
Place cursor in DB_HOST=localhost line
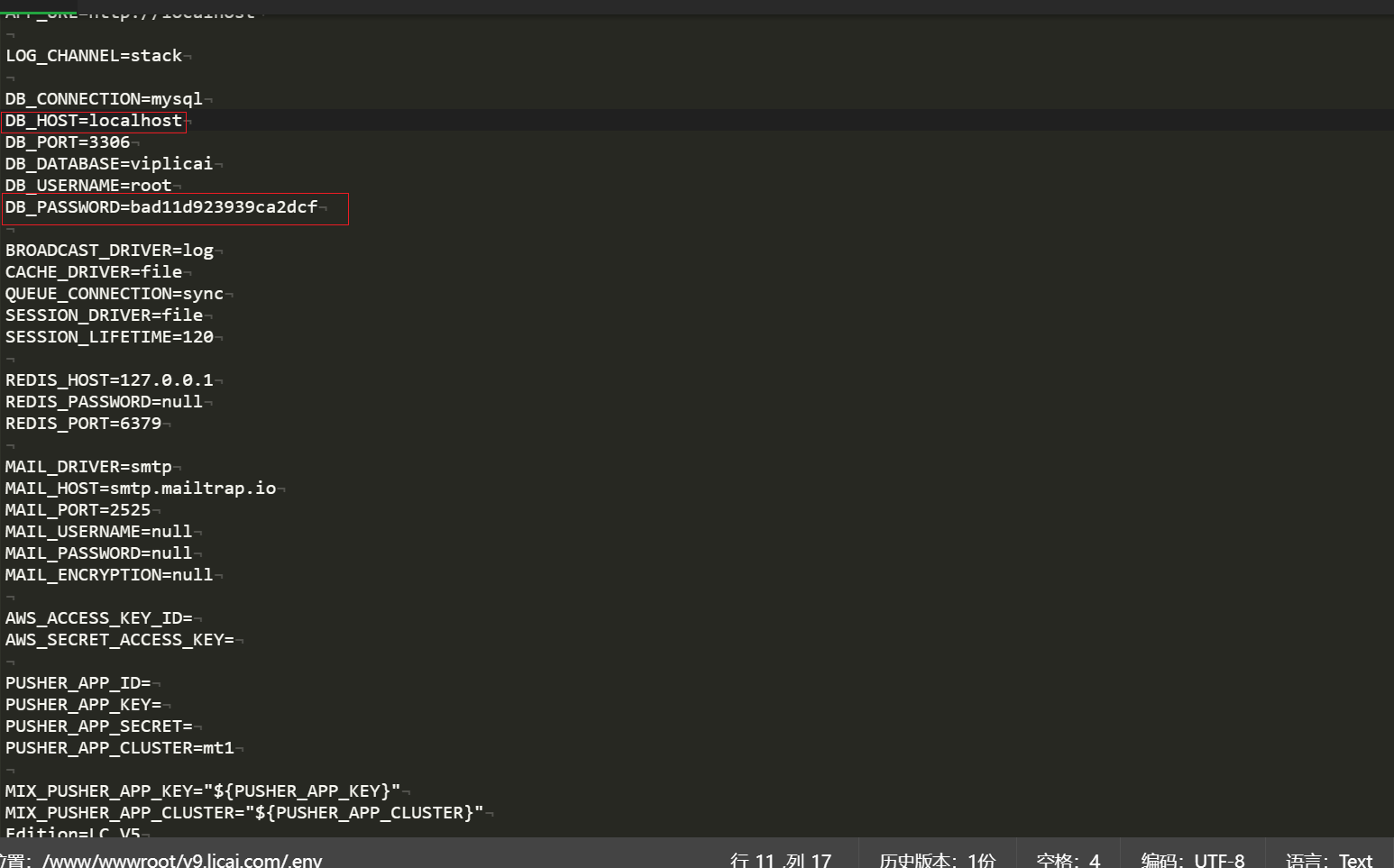94,121
